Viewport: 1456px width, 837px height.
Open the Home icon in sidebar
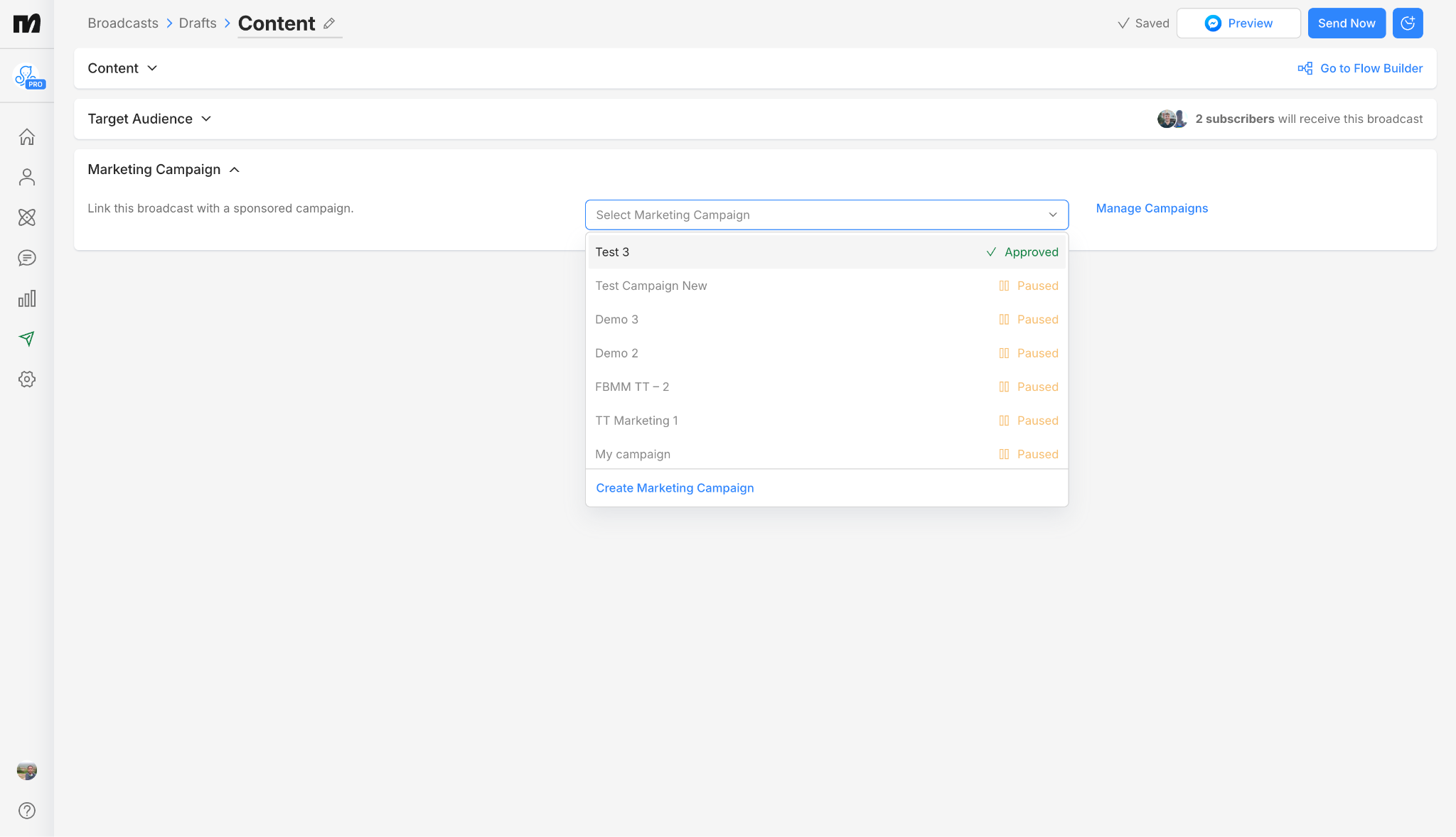(x=27, y=136)
